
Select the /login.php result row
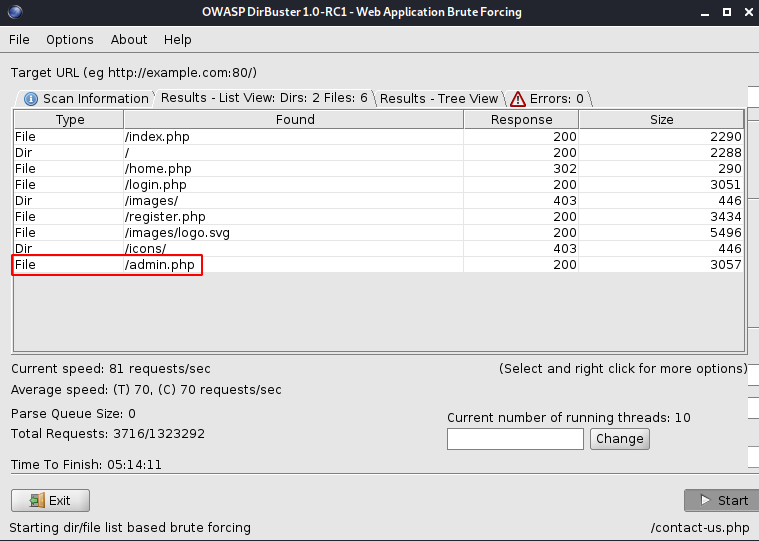pos(379,184)
